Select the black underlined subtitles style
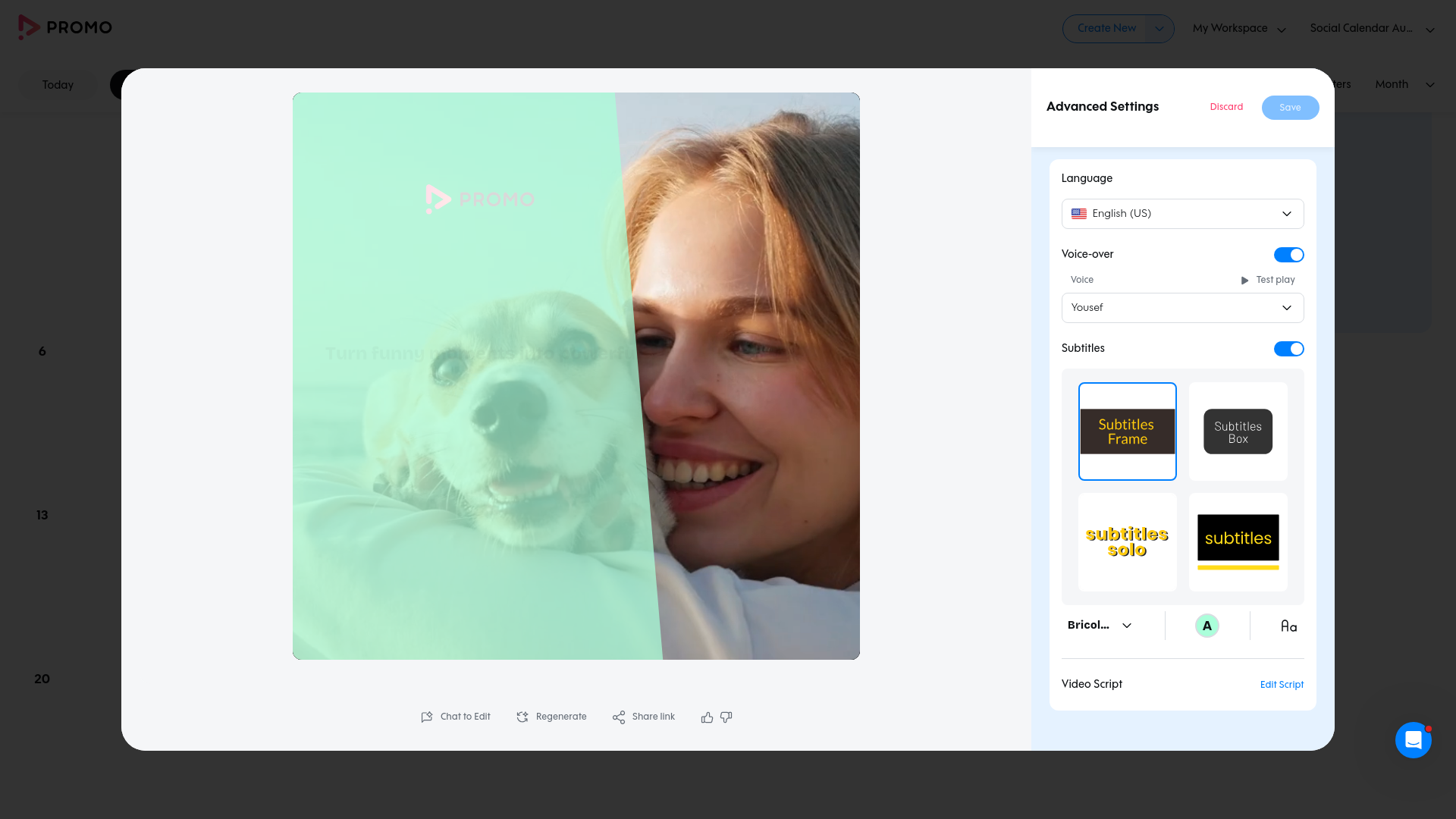Screen dimensions: 1456x819 (1238, 542)
